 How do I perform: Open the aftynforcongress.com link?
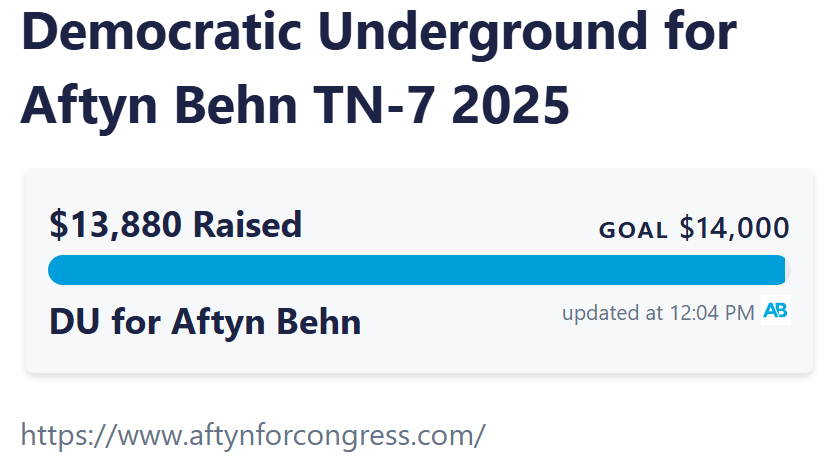click(x=253, y=435)
